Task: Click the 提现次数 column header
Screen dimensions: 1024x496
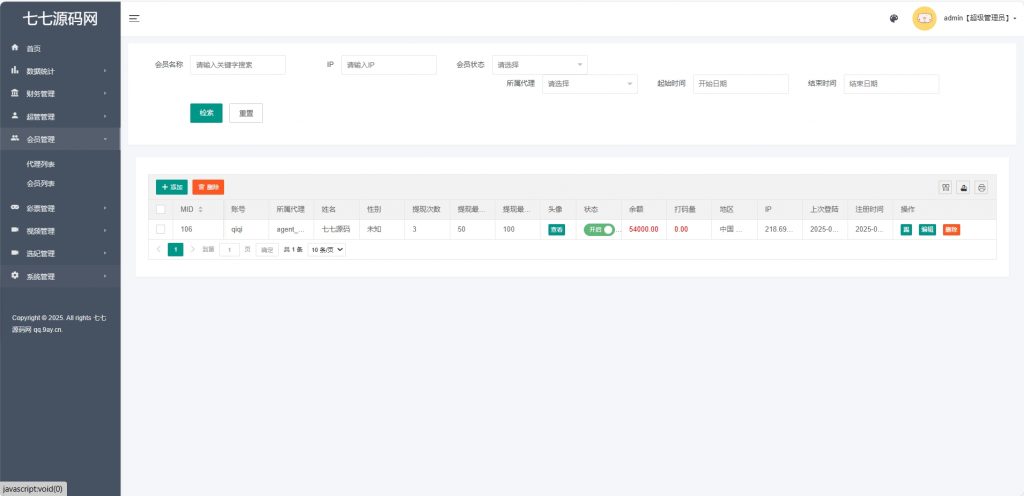Action: click(426, 209)
